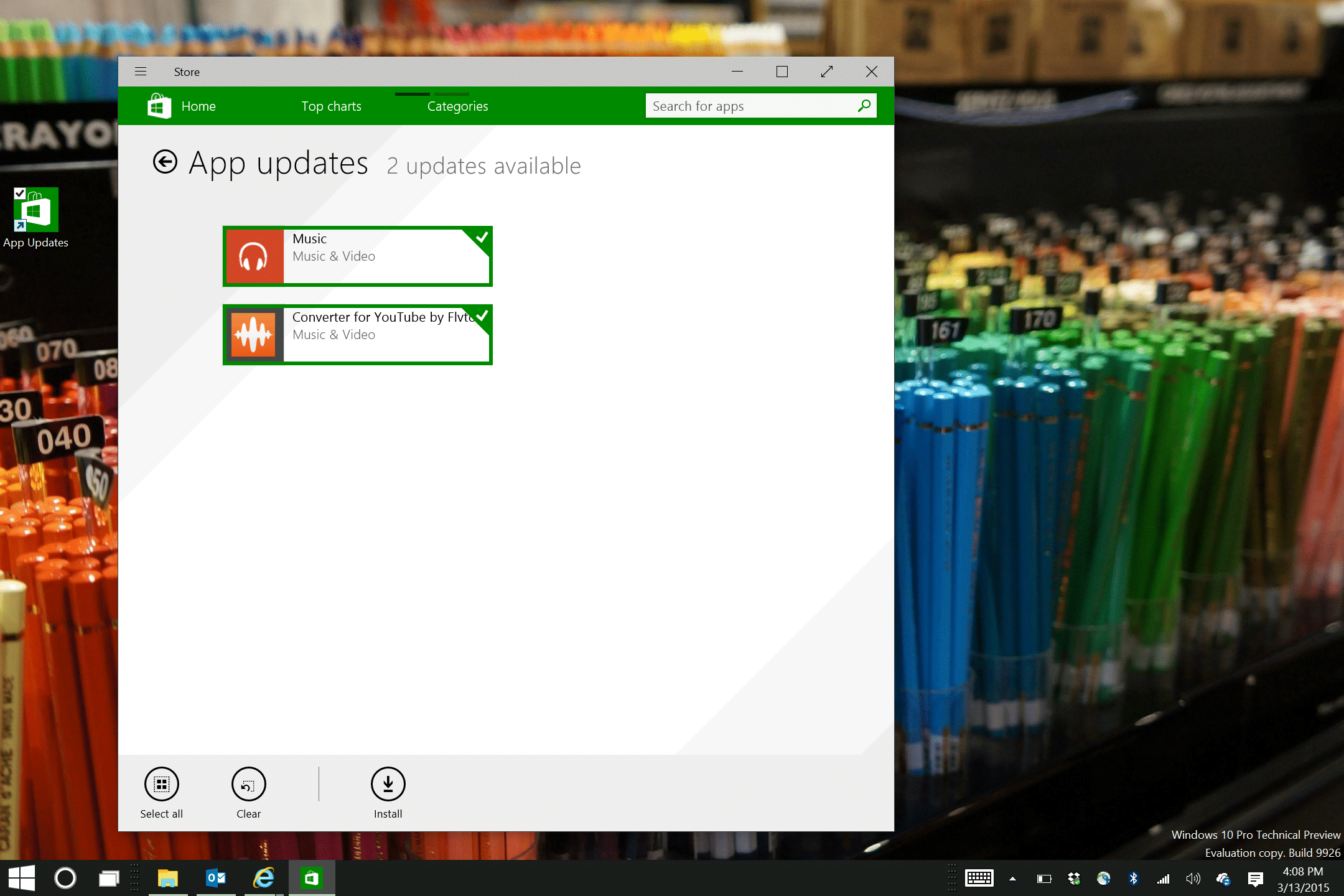Open the Store hamburger menu
Image resolution: width=1344 pixels, height=896 pixels.
[141, 72]
